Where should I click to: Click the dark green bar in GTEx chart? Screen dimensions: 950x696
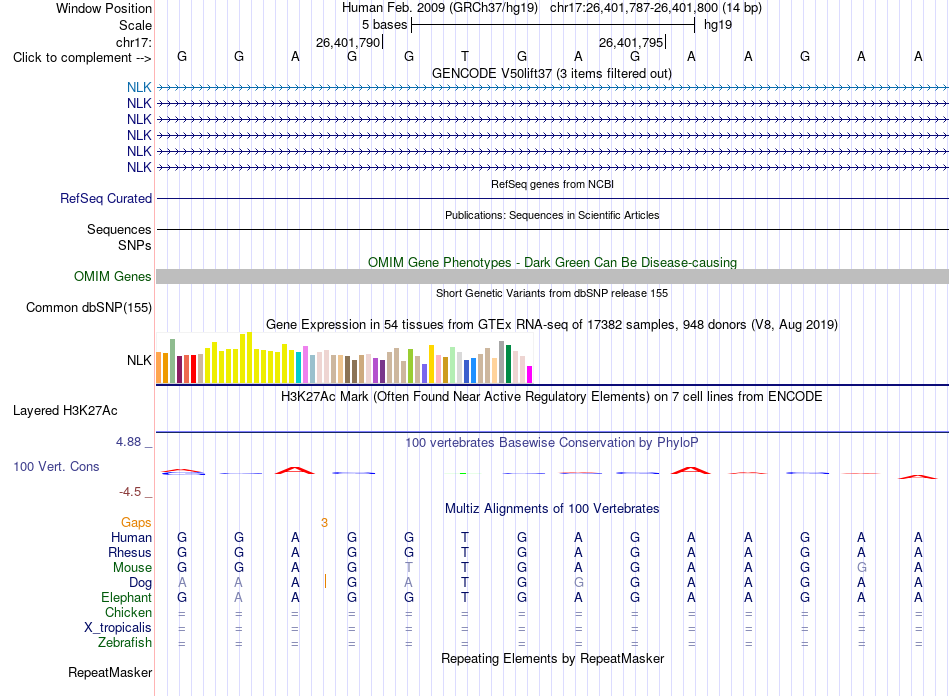point(508,363)
